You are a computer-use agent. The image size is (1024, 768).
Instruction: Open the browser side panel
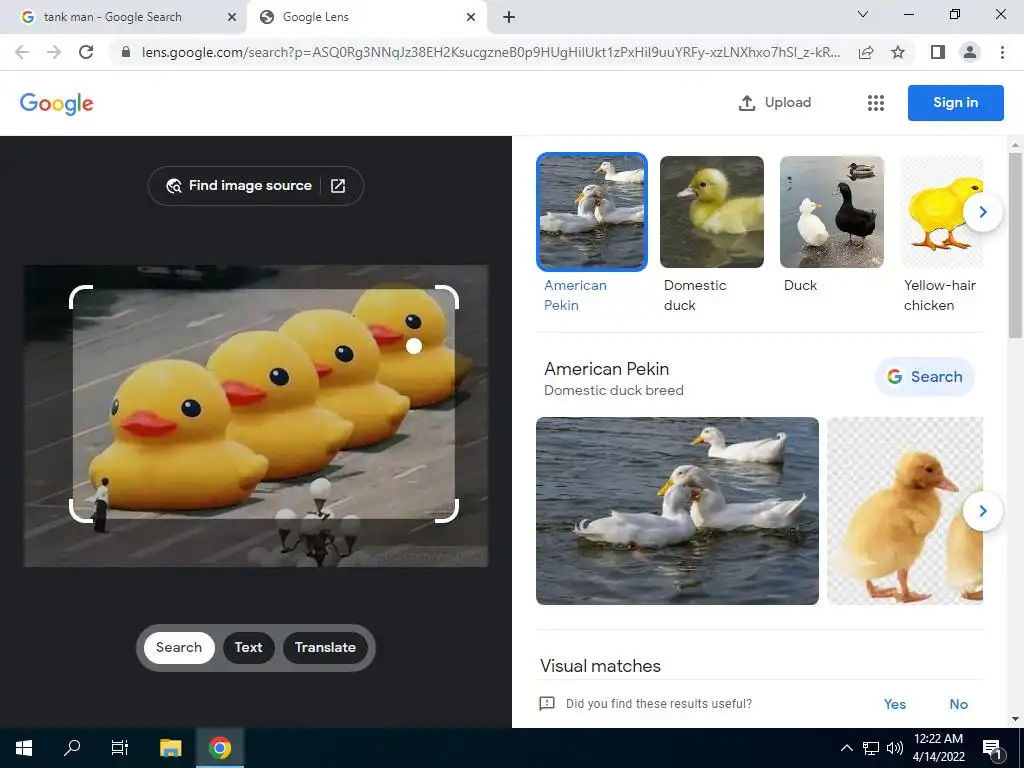point(938,52)
